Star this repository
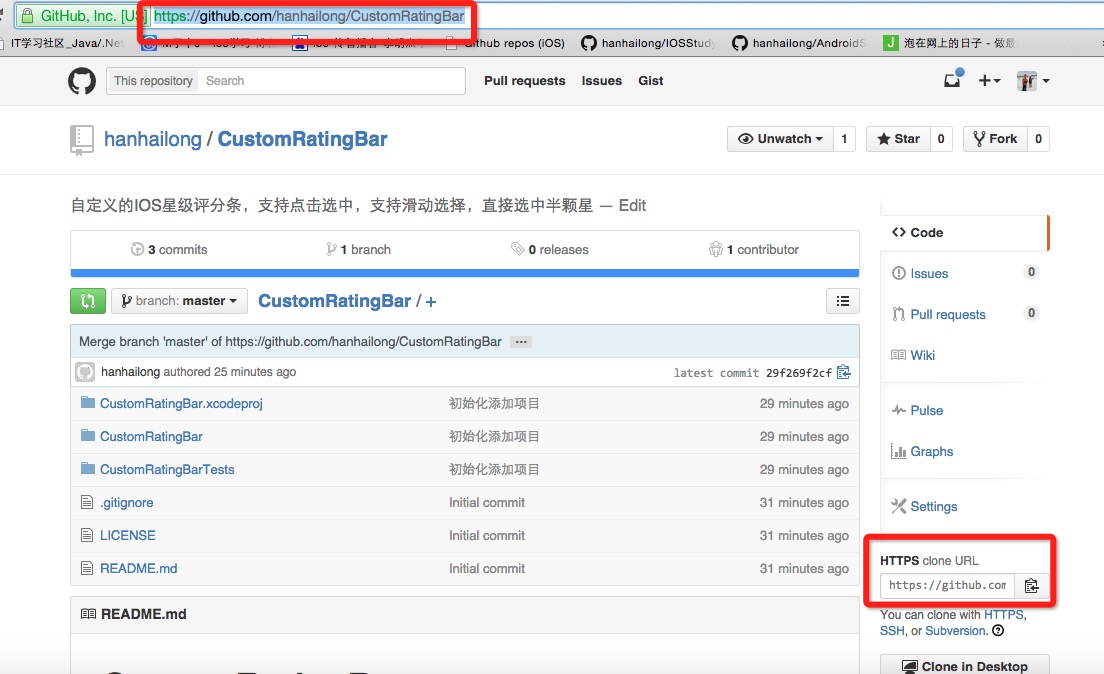This screenshot has height=674, width=1104. click(898, 139)
